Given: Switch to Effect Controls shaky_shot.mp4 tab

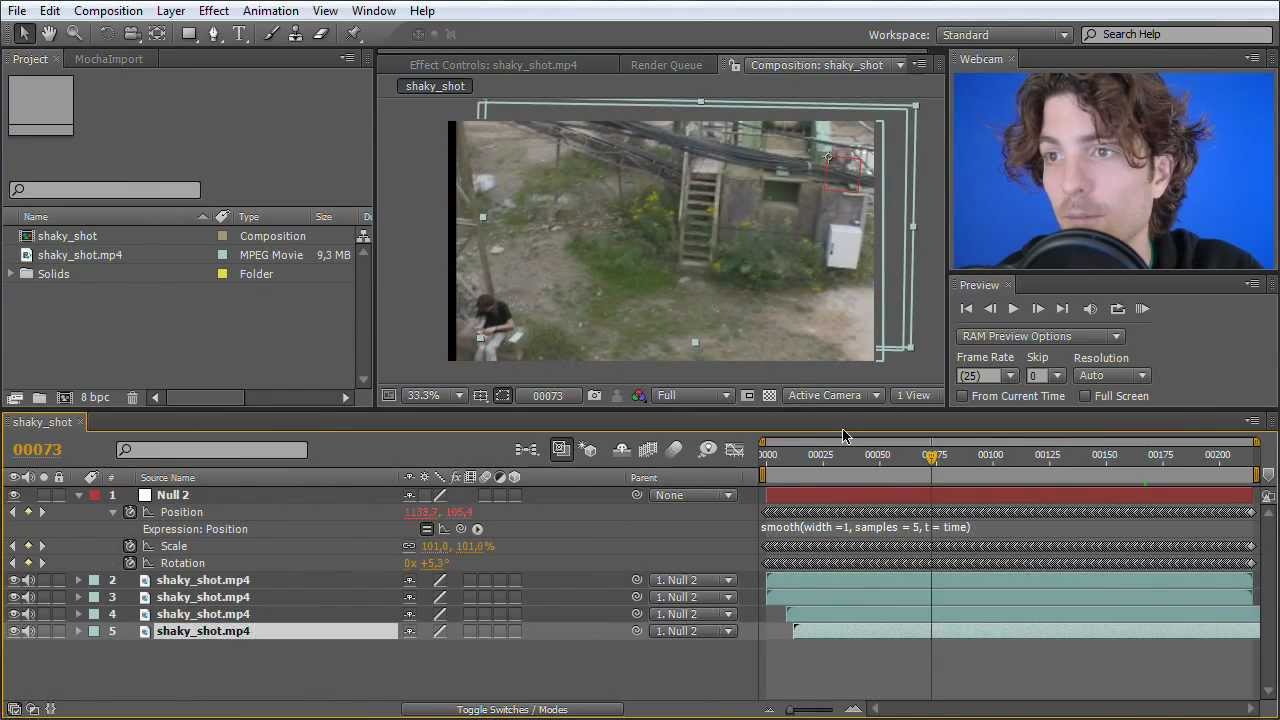Looking at the screenshot, I should [x=493, y=65].
